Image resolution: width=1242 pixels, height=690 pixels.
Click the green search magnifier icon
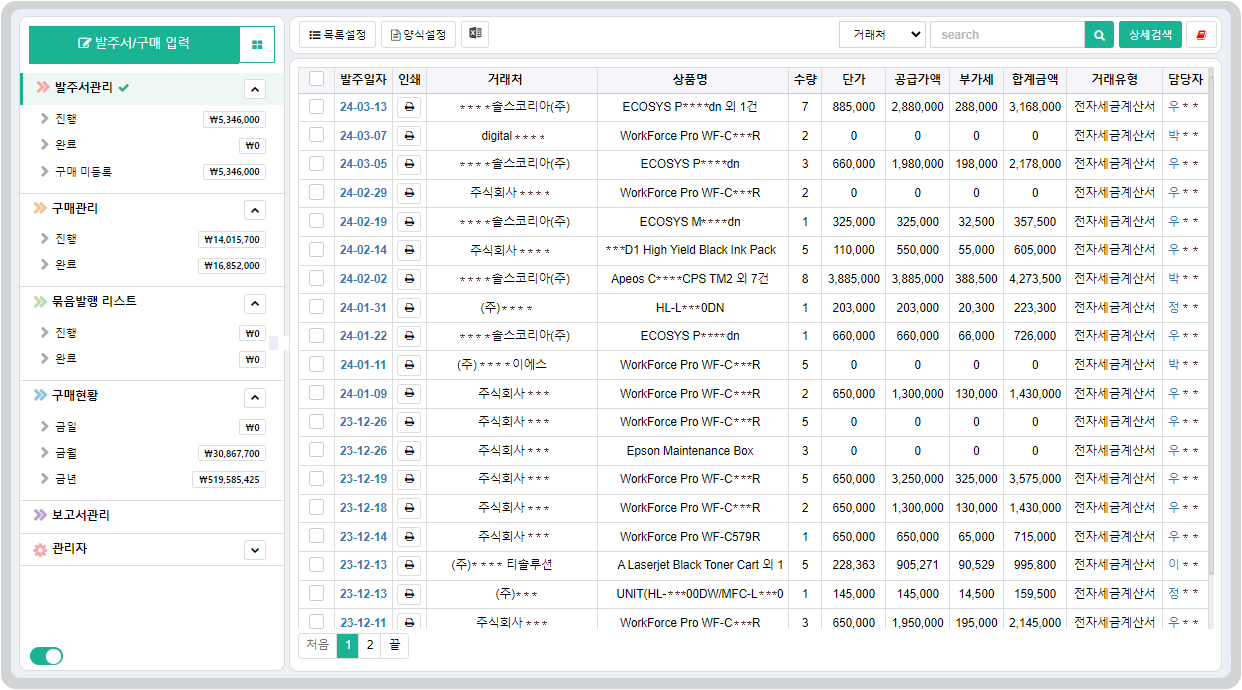pyautogui.click(x=1099, y=35)
